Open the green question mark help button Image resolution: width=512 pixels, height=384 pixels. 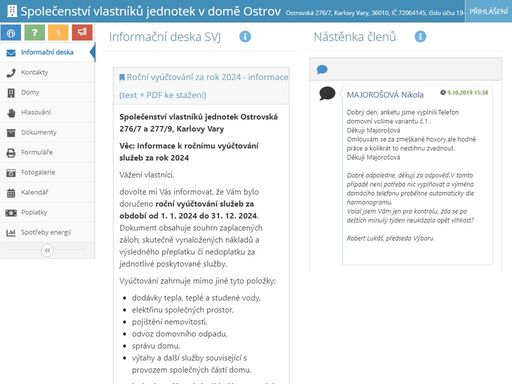(35, 33)
